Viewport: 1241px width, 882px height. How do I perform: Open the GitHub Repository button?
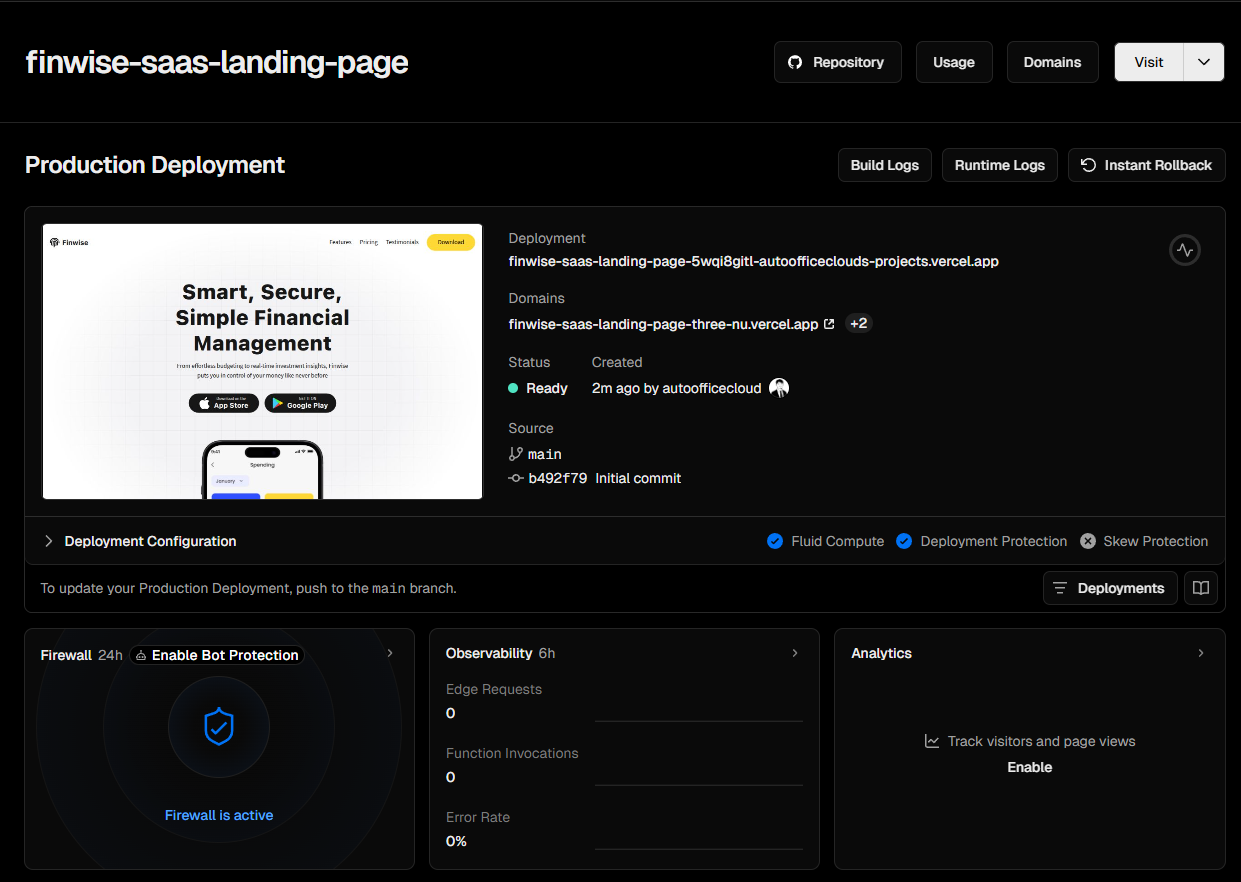[837, 62]
